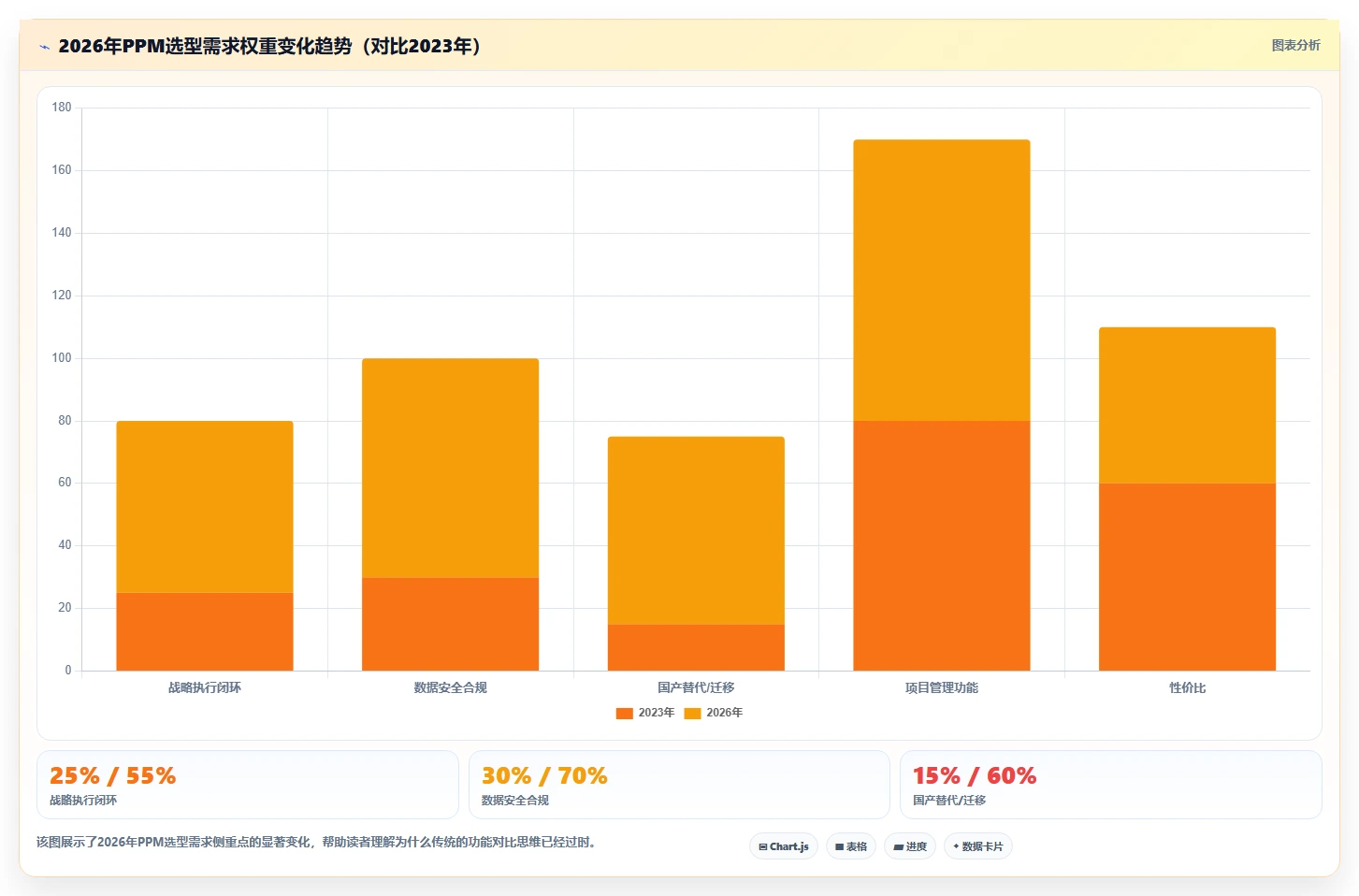Screen dimensions: 1359x896
Task: Click the chart description sentence below the cards
Action: click(316, 843)
